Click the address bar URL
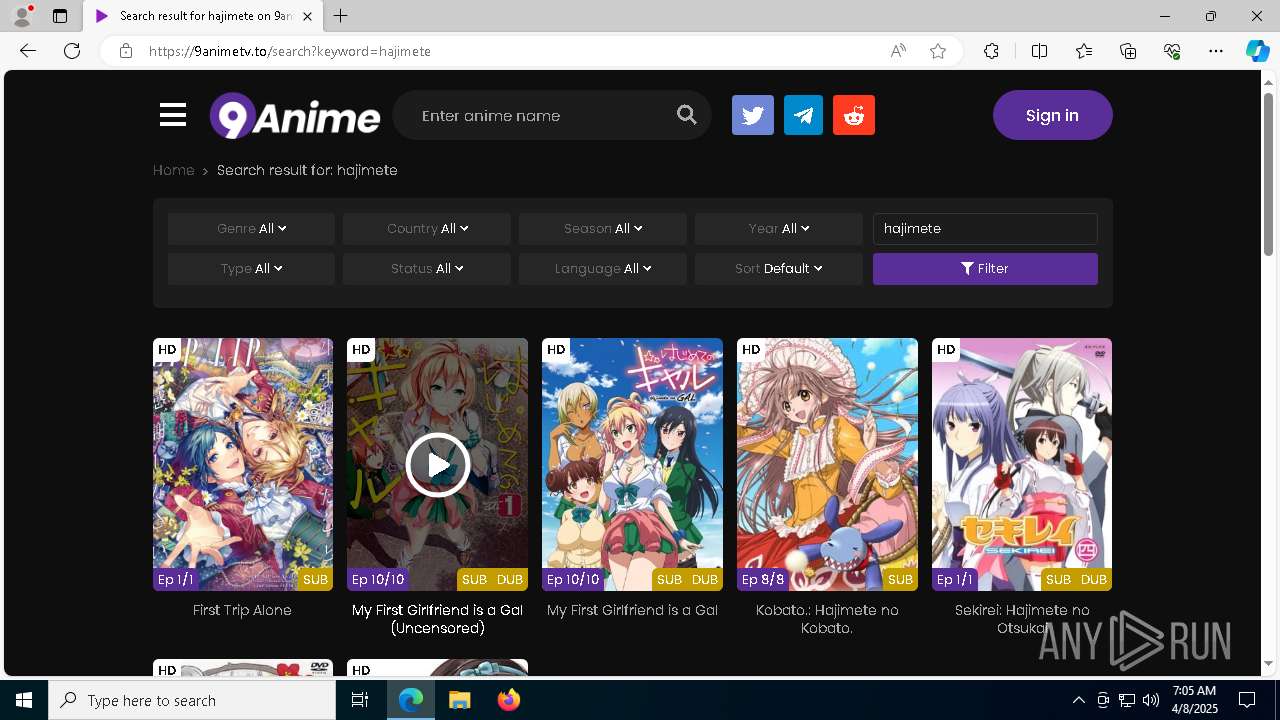Viewport: 1280px width, 720px height. click(290, 51)
